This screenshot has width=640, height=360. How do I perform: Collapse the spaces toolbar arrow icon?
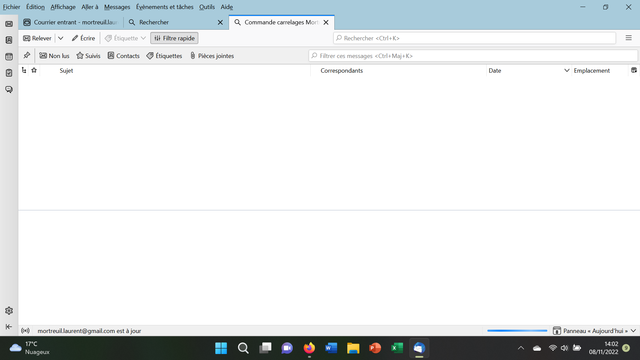[9, 327]
